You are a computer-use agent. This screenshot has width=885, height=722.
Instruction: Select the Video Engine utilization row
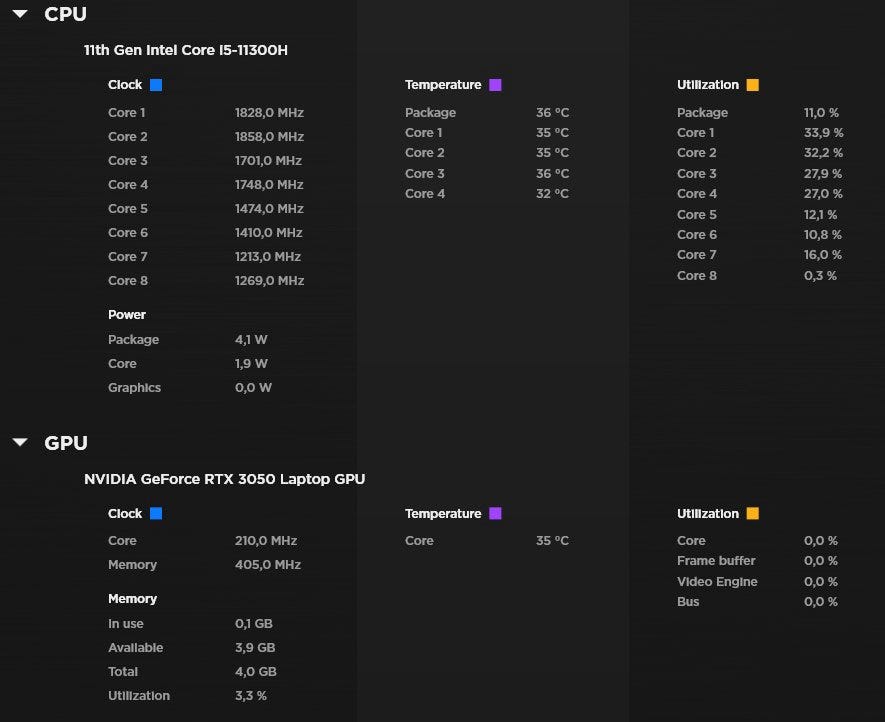click(x=757, y=581)
